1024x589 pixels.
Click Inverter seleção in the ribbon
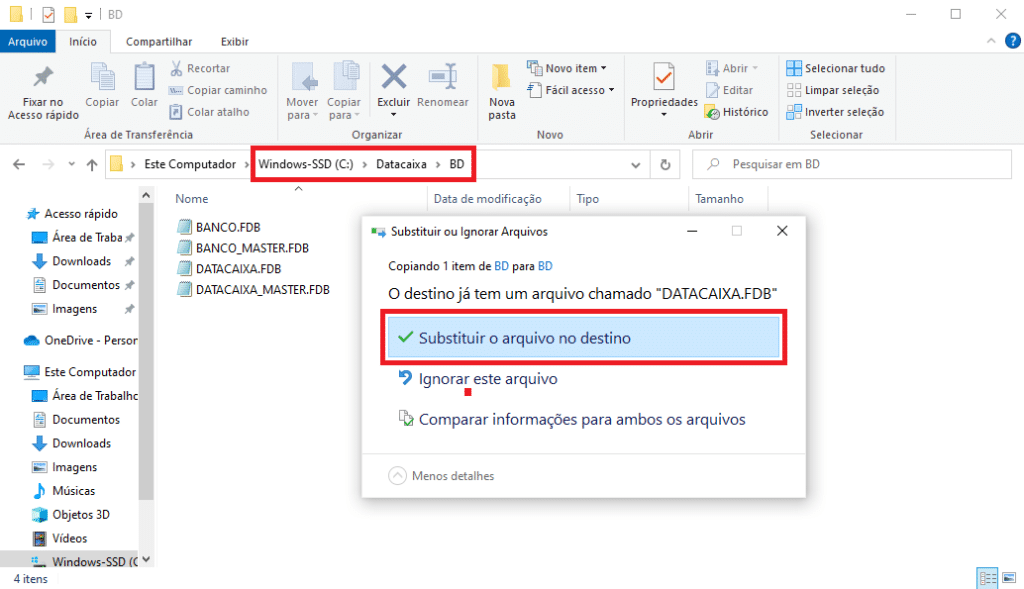836,112
